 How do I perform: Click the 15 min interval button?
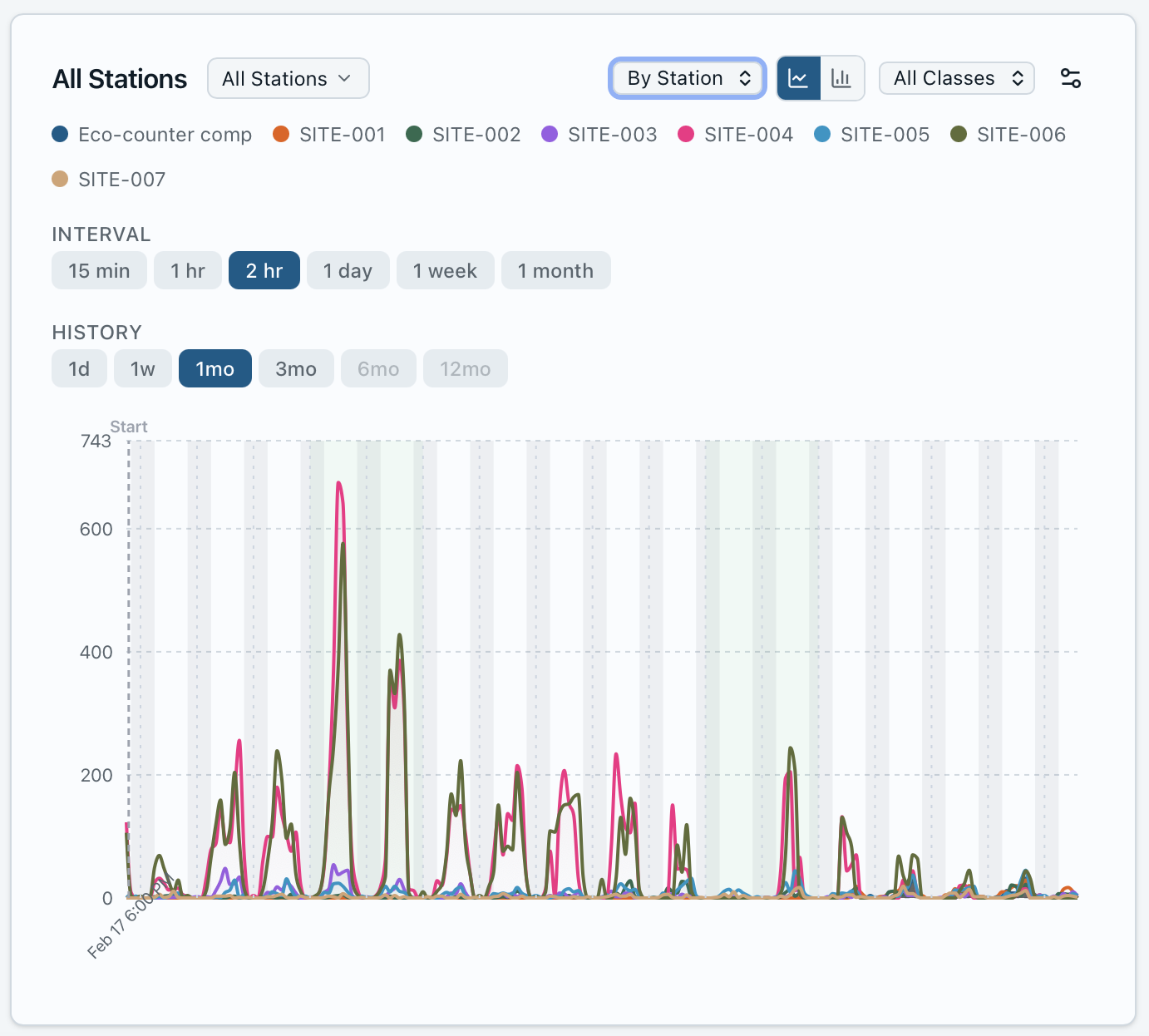[x=99, y=270]
